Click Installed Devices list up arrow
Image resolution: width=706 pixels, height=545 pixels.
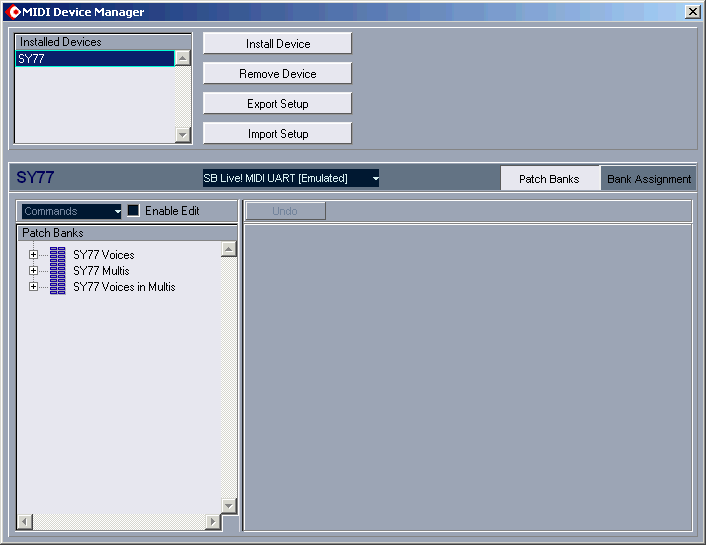click(x=182, y=58)
